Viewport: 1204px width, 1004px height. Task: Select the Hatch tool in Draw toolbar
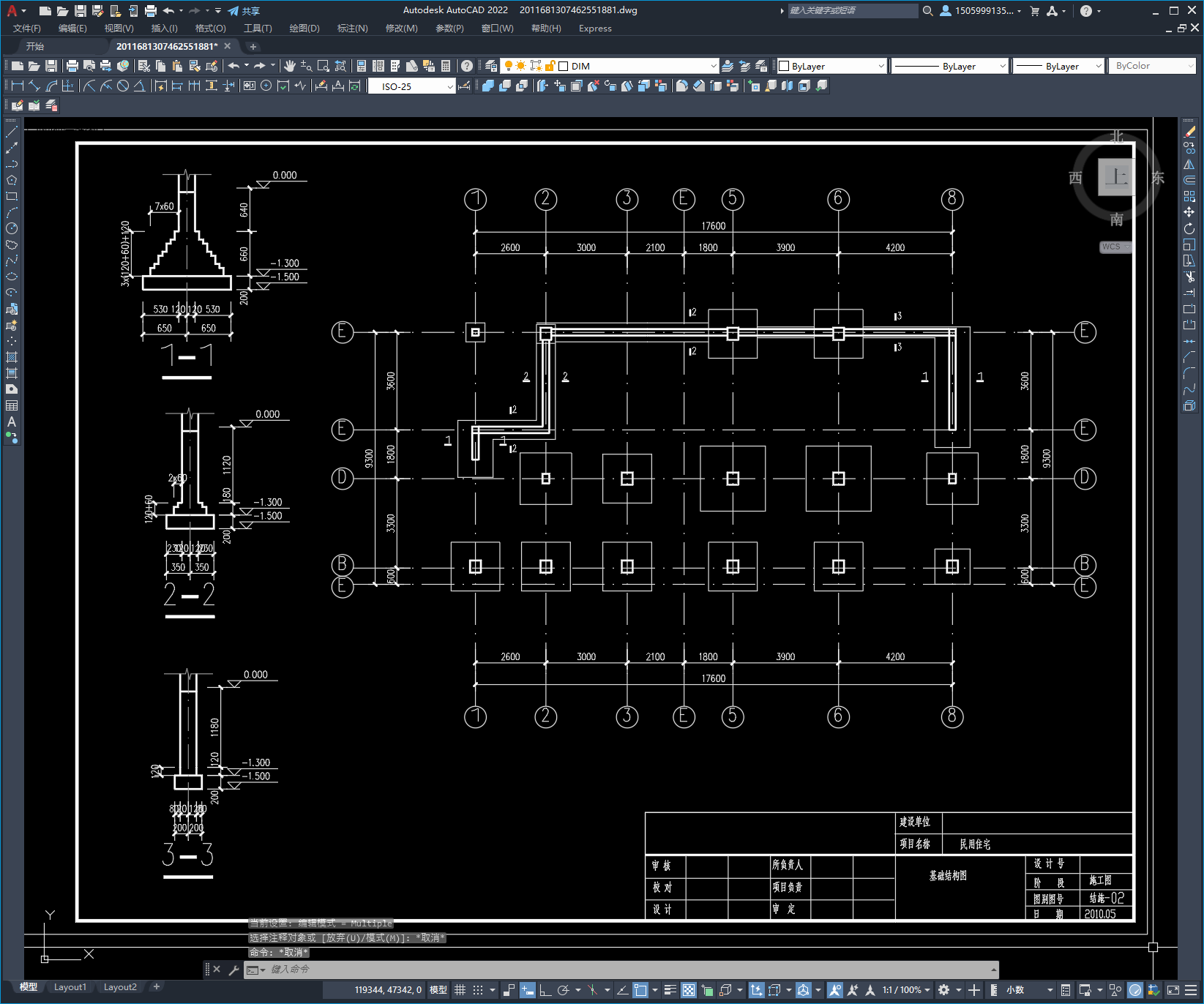(12, 357)
